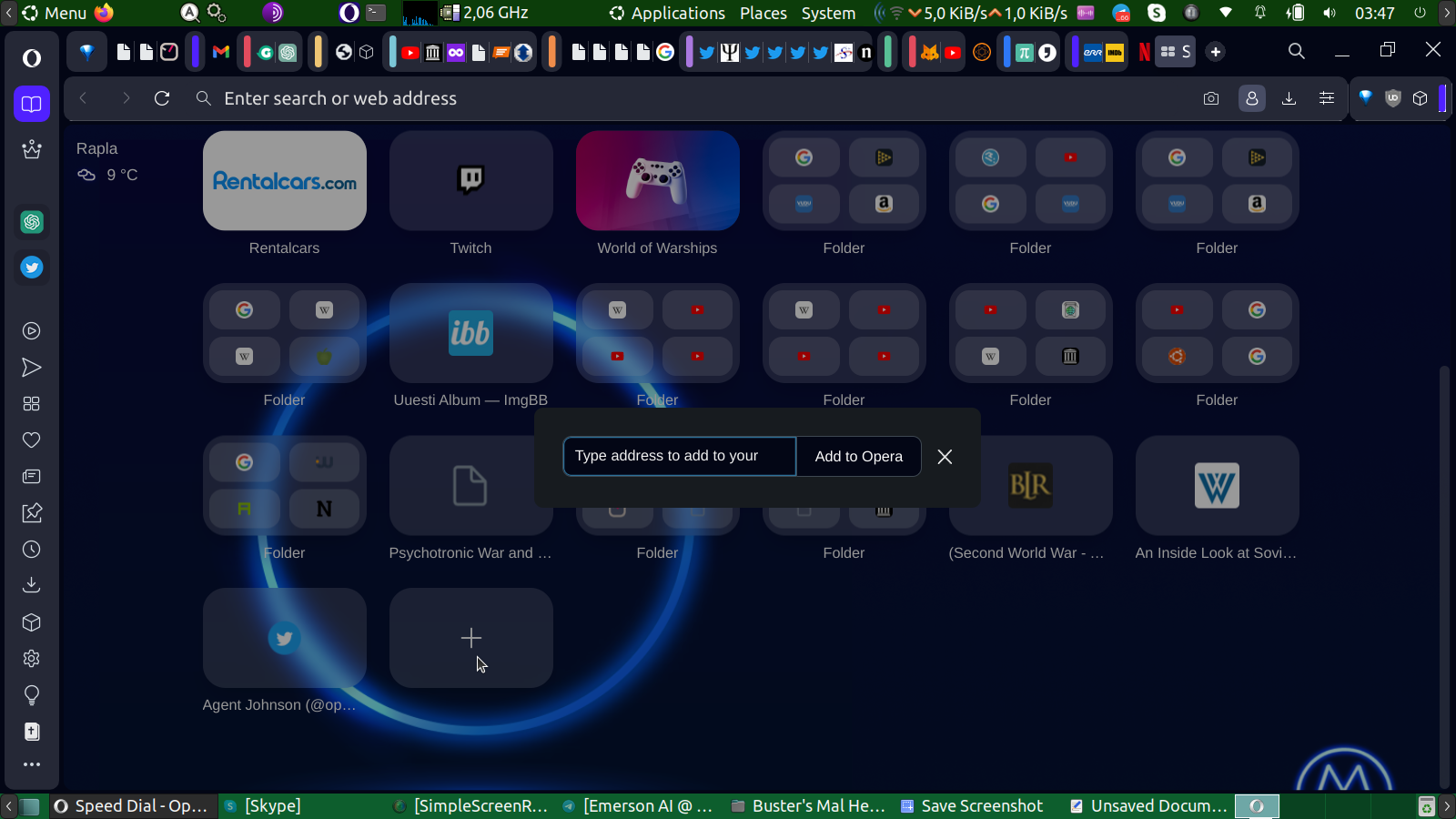Click the Rapla weather widget

point(107,161)
